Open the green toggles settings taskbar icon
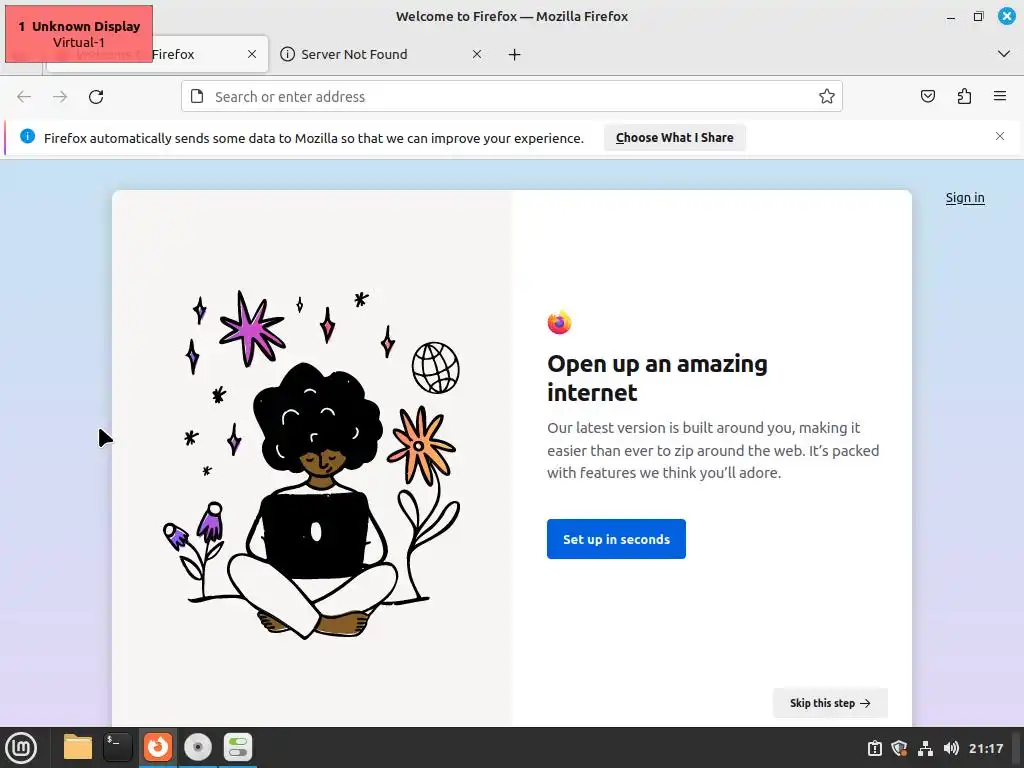 click(x=238, y=747)
